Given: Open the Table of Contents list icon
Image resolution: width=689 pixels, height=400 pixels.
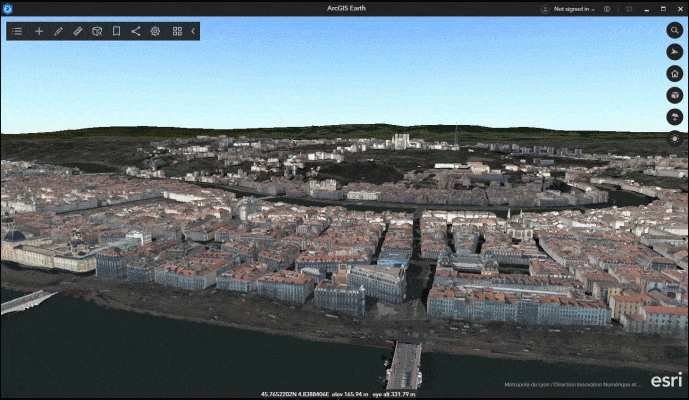Looking at the screenshot, I should [x=17, y=31].
